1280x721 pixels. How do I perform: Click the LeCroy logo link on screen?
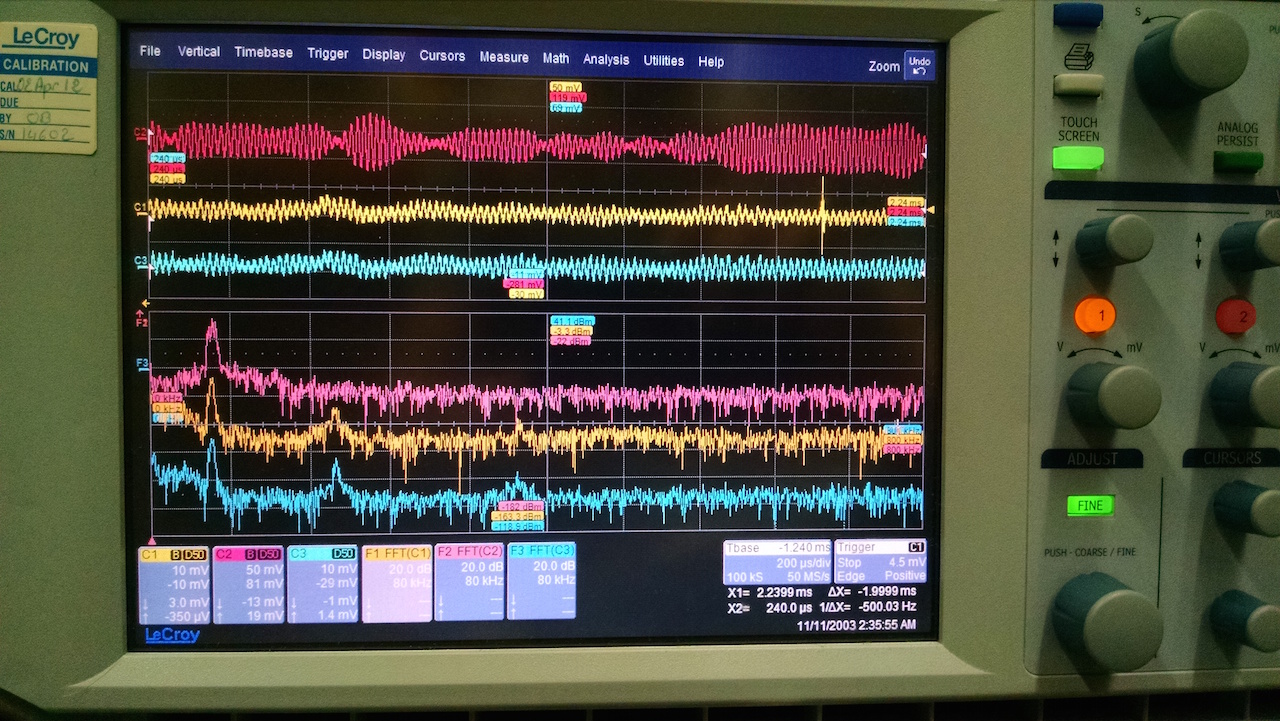173,635
